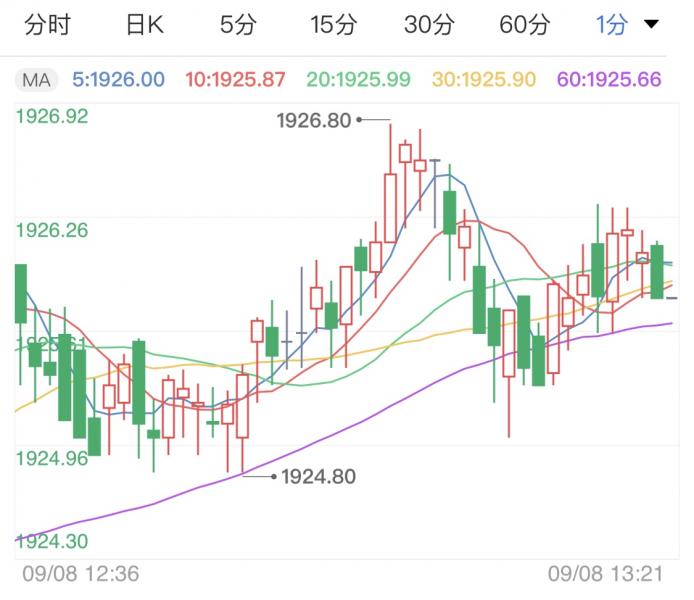694x600 pixels.
Task: Click the 09/08 12:36 start time label
Action: click(x=81, y=573)
